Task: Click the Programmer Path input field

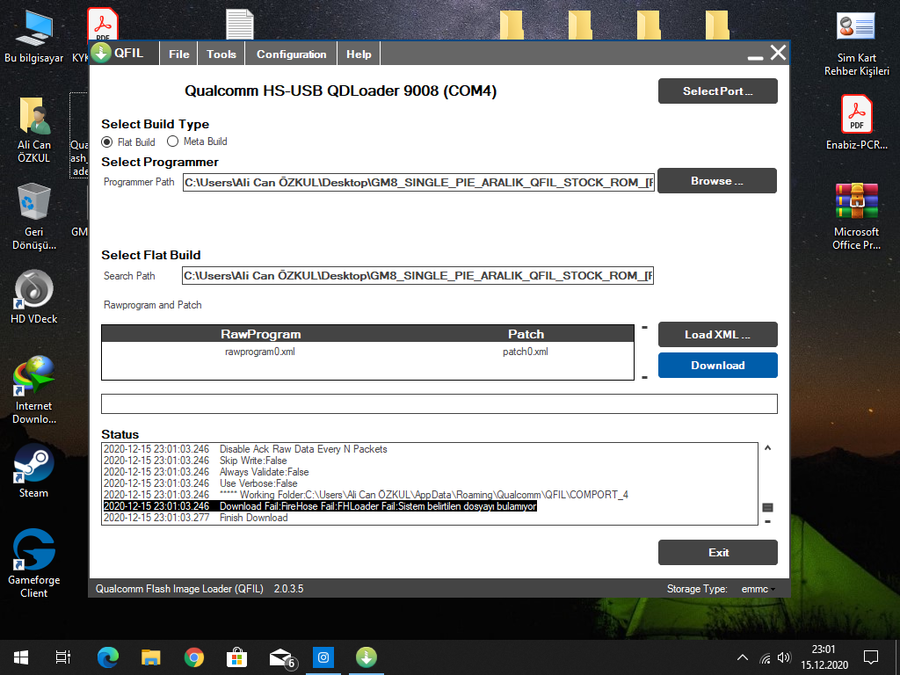Action: [x=418, y=183]
